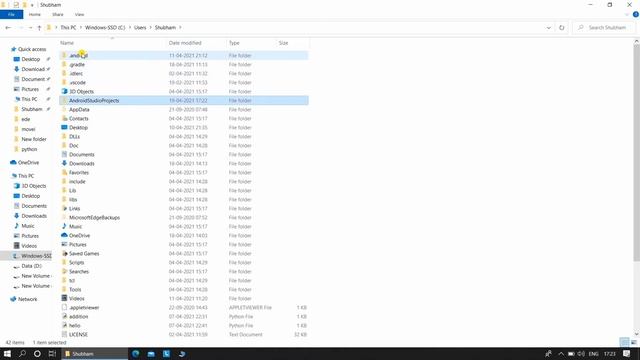Select the Searches folder icon
640x360 pixels.
point(64,271)
